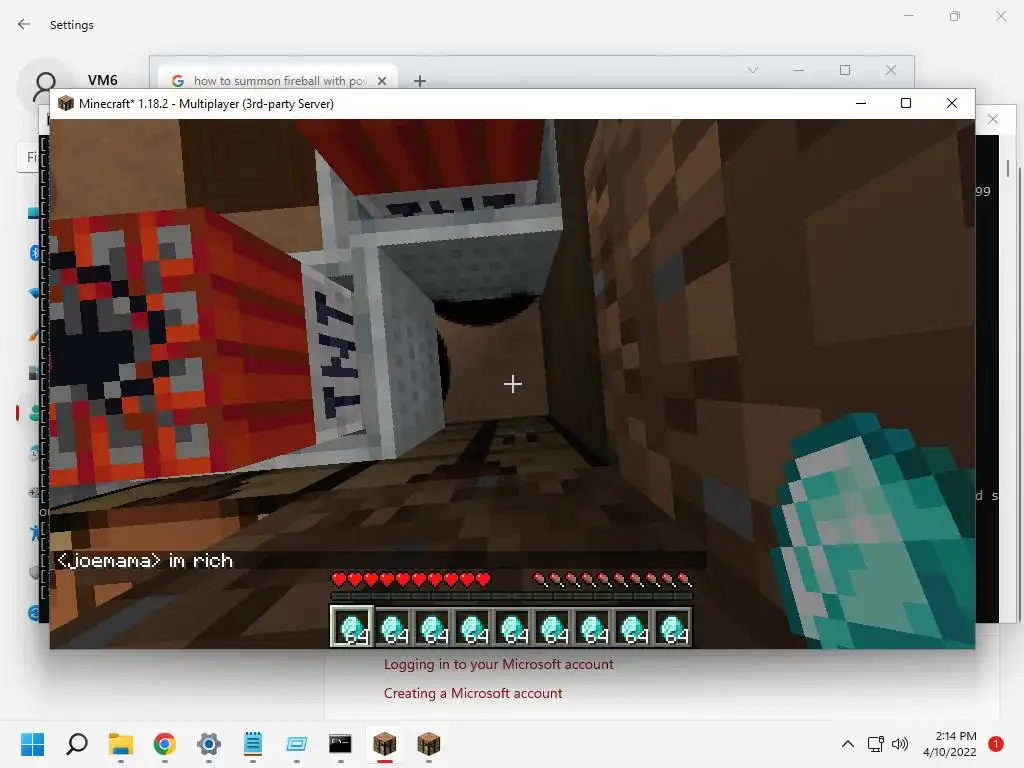Open the red notification badge
Screen dimensions: 1024x768
[996, 744]
